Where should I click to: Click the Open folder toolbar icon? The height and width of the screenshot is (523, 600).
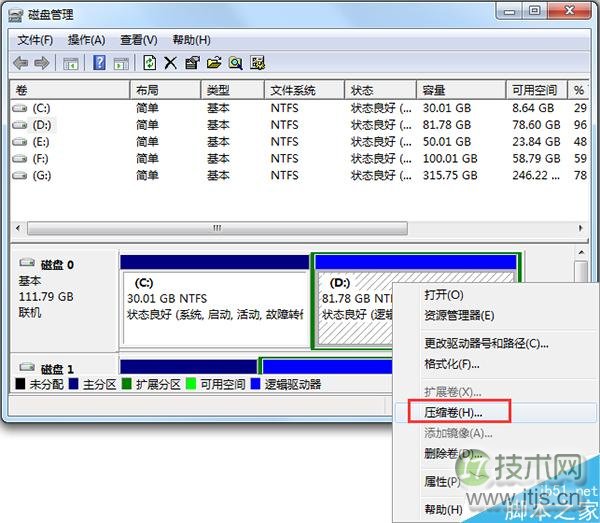click(x=214, y=63)
